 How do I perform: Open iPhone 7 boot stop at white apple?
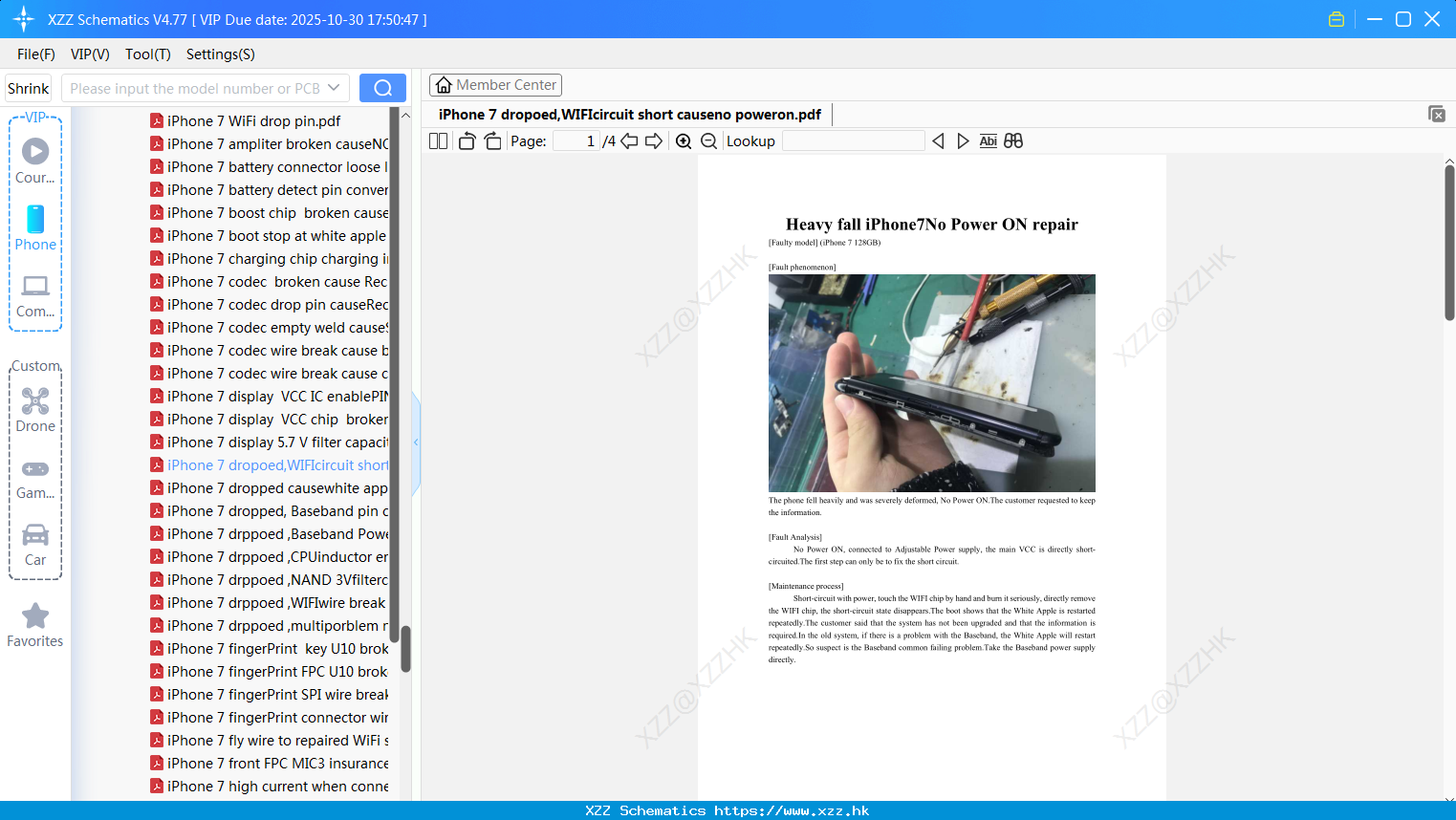click(269, 235)
